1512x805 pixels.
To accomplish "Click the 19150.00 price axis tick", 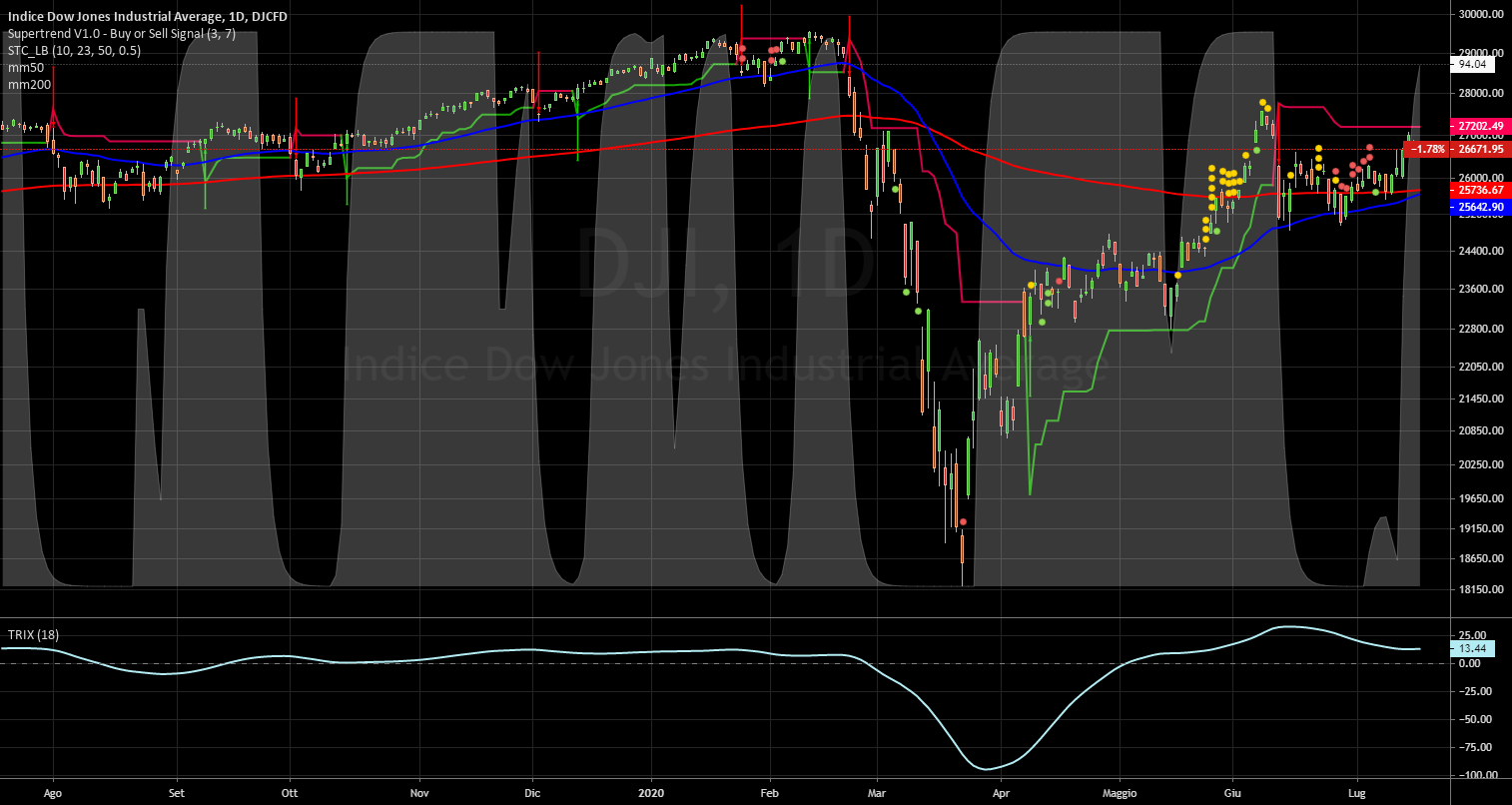I will (1480, 528).
